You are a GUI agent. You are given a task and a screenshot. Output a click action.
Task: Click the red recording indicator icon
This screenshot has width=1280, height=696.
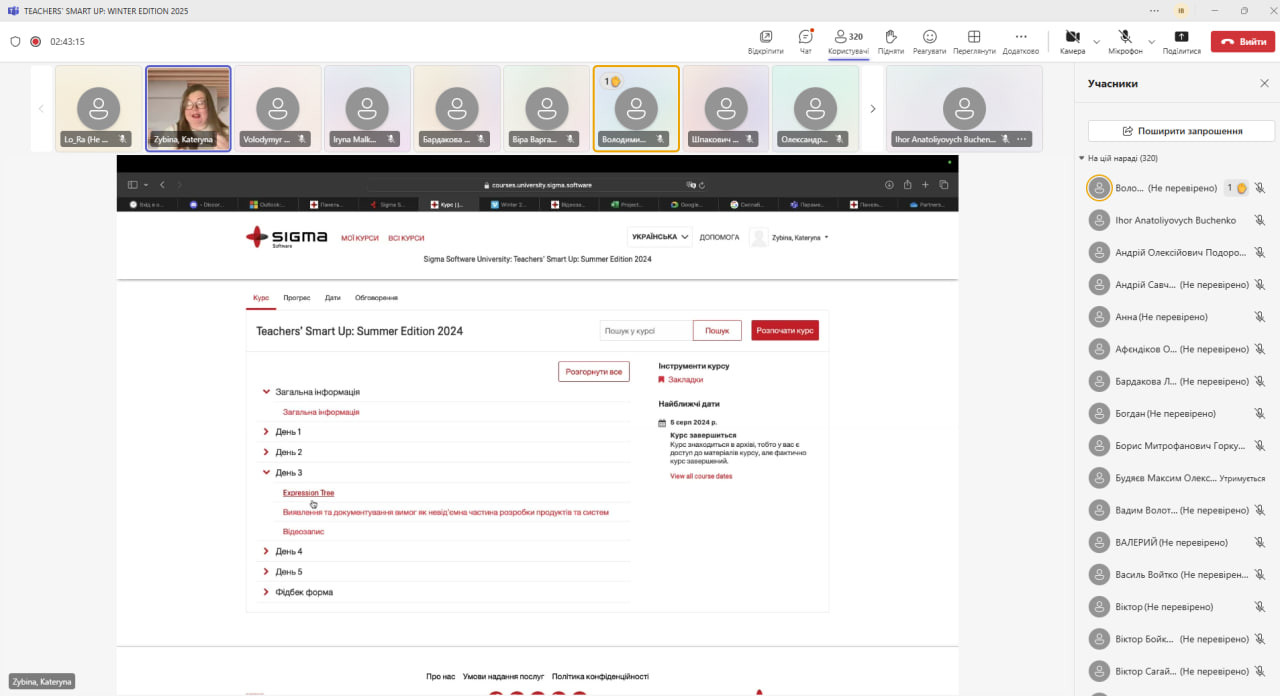[35, 41]
